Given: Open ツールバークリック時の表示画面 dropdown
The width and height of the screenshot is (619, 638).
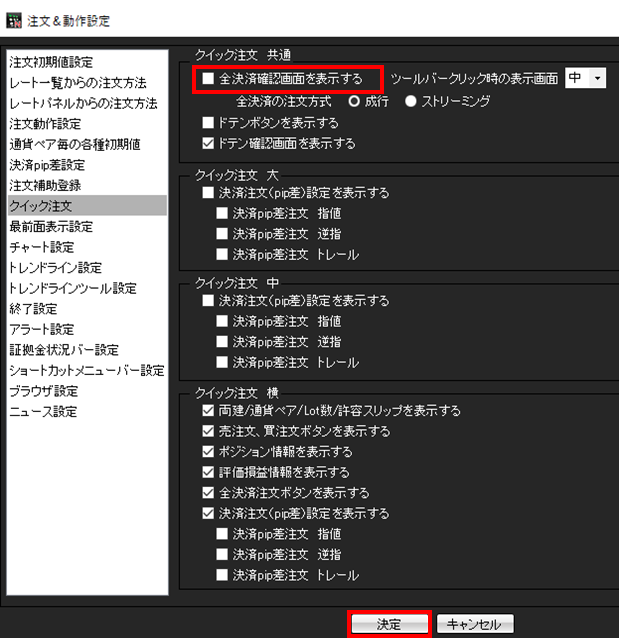Looking at the screenshot, I should (x=585, y=78).
